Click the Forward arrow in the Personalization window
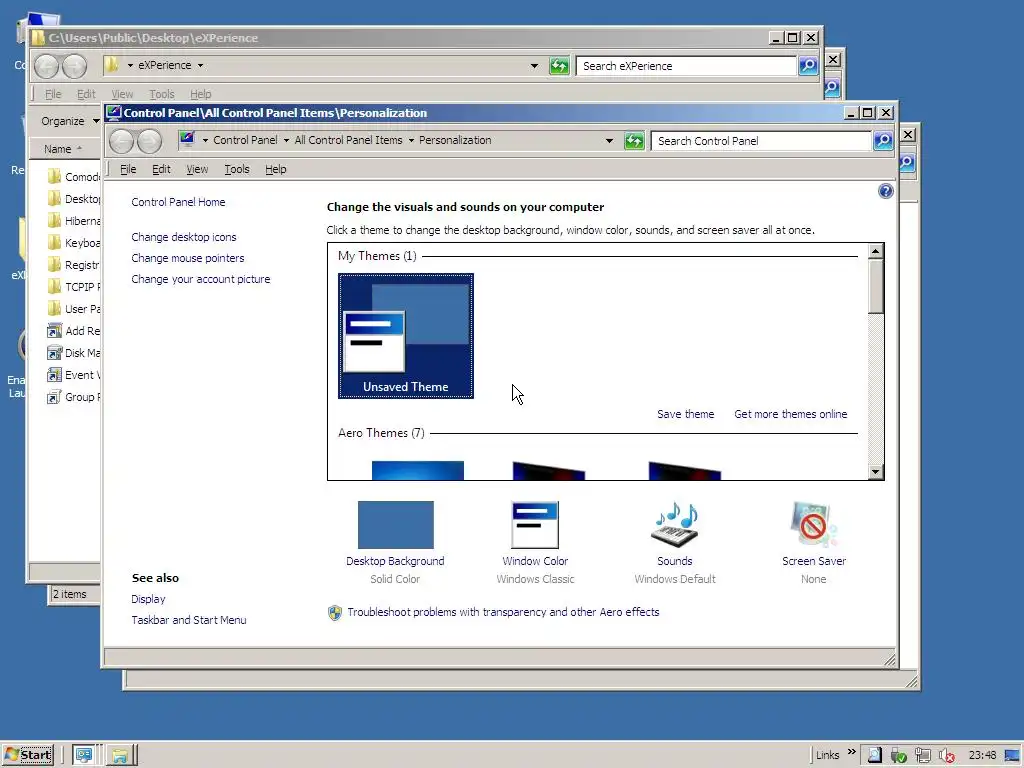Image resolution: width=1024 pixels, height=768 pixels. click(x=150, y=141)
